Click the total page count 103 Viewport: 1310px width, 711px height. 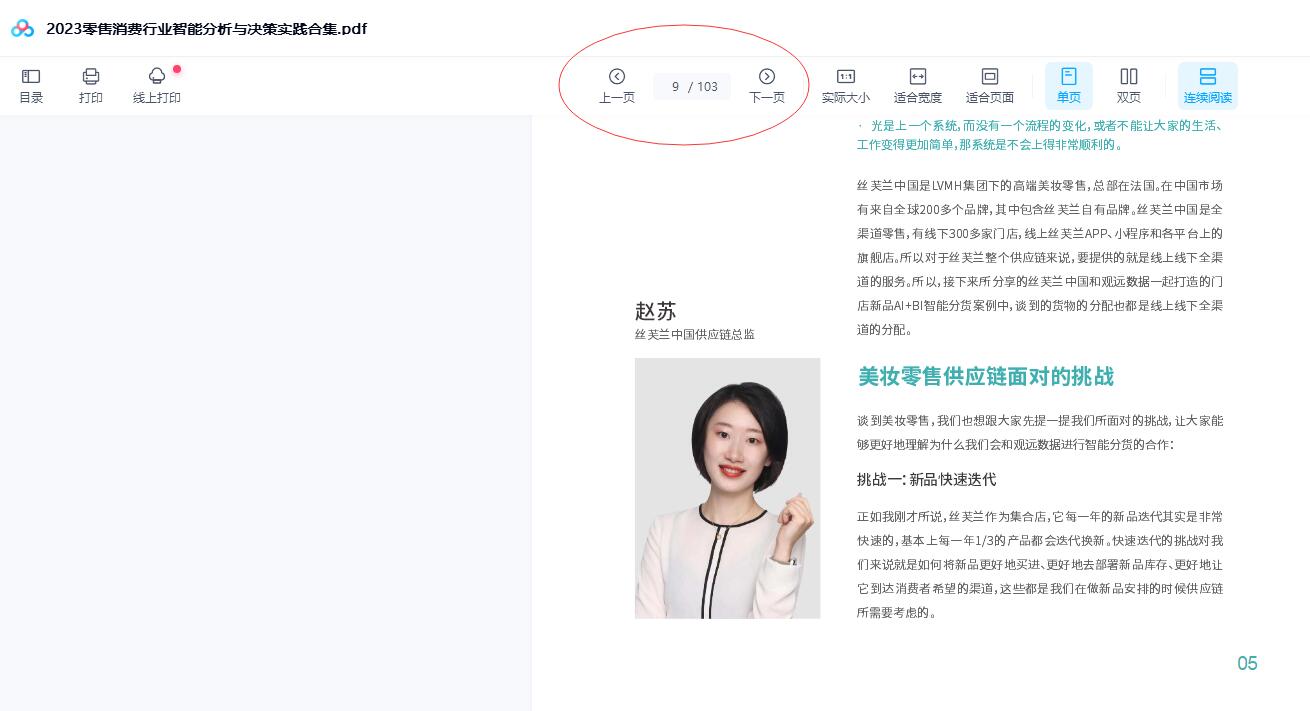tap(708, 87)
